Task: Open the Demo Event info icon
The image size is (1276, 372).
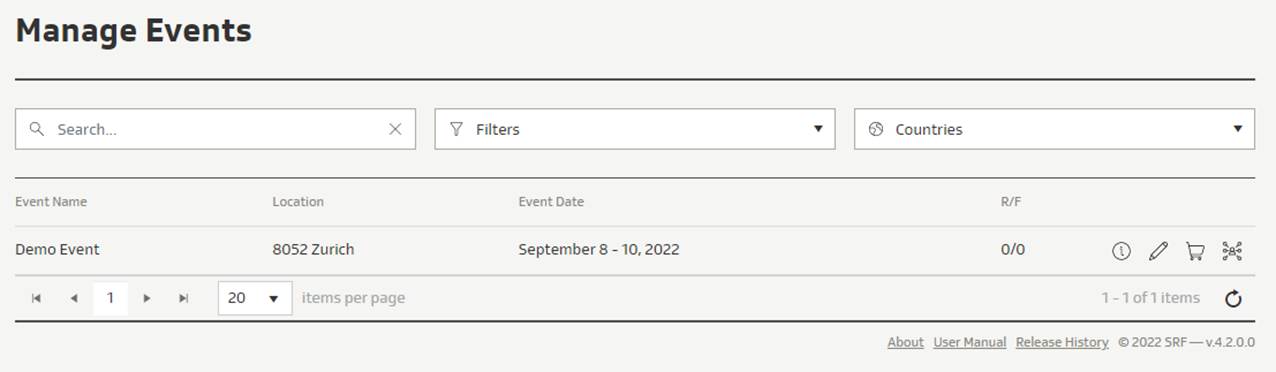Action: (x=1121, y=251)
